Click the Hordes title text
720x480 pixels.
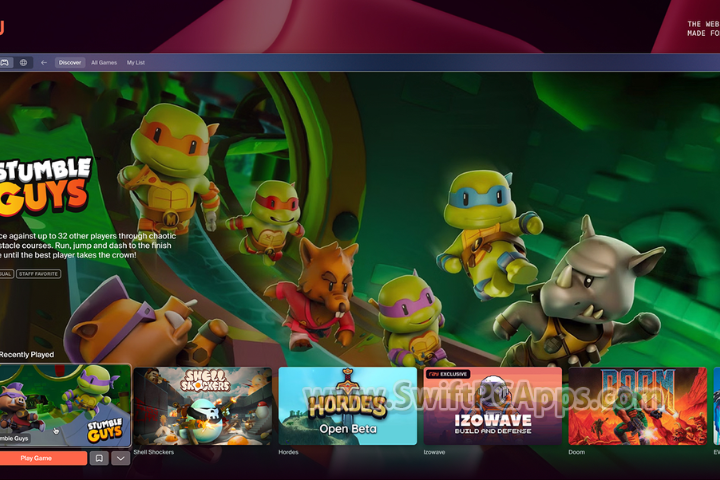point(288,452)
